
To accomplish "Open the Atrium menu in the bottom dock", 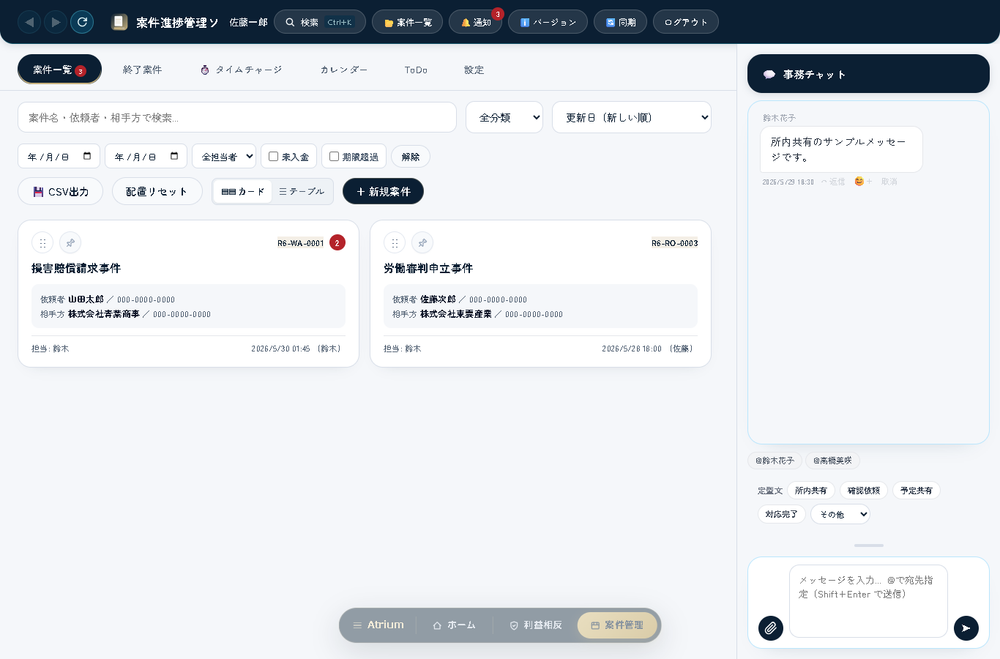I will point(378,625).
